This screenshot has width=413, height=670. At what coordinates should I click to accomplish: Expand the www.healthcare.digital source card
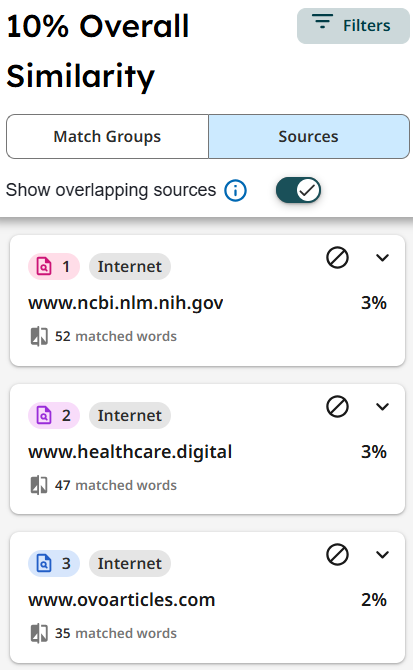point(382,406)
